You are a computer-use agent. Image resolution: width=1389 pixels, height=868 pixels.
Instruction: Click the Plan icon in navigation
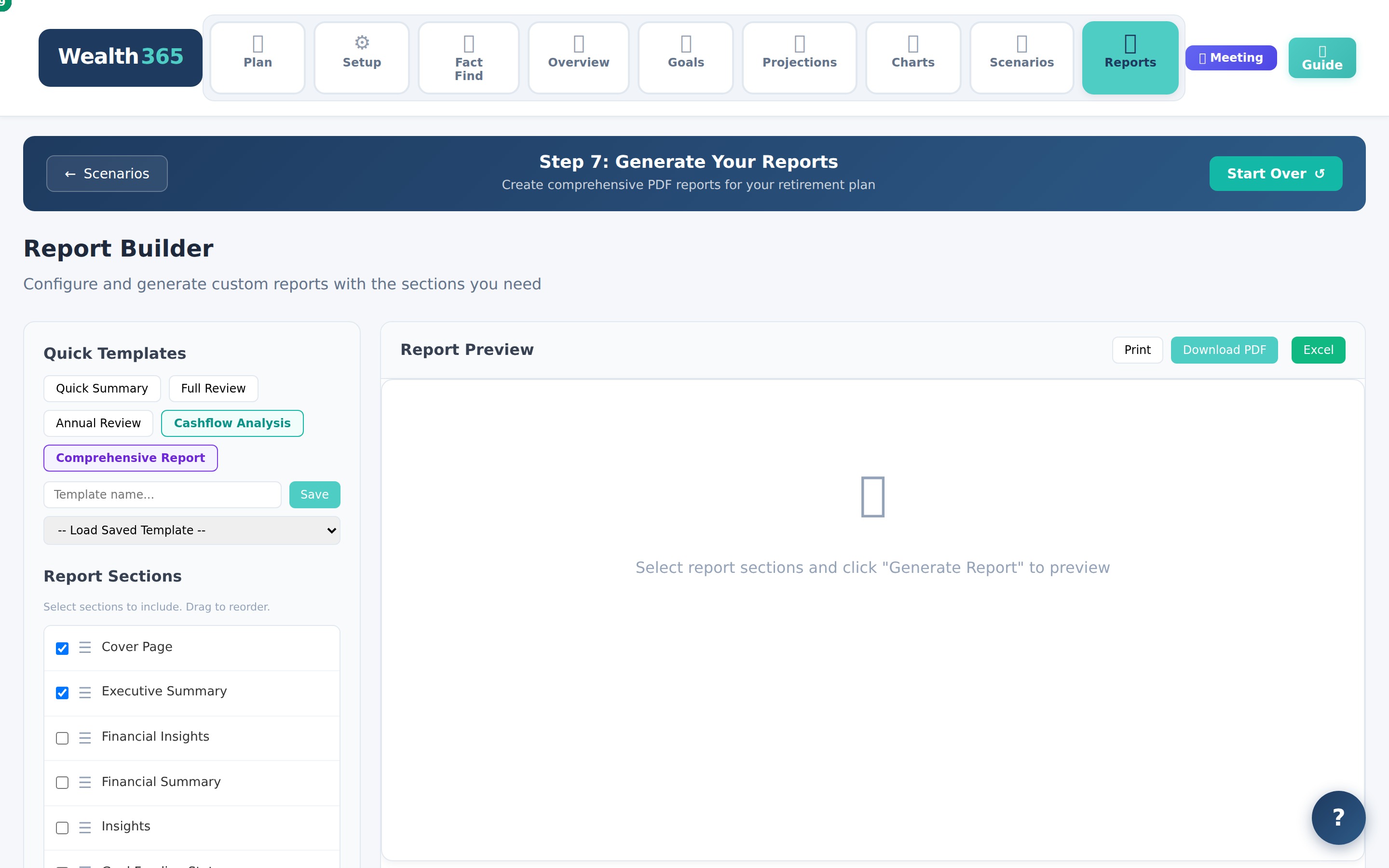pyautogui.click(x=258, y=42)
